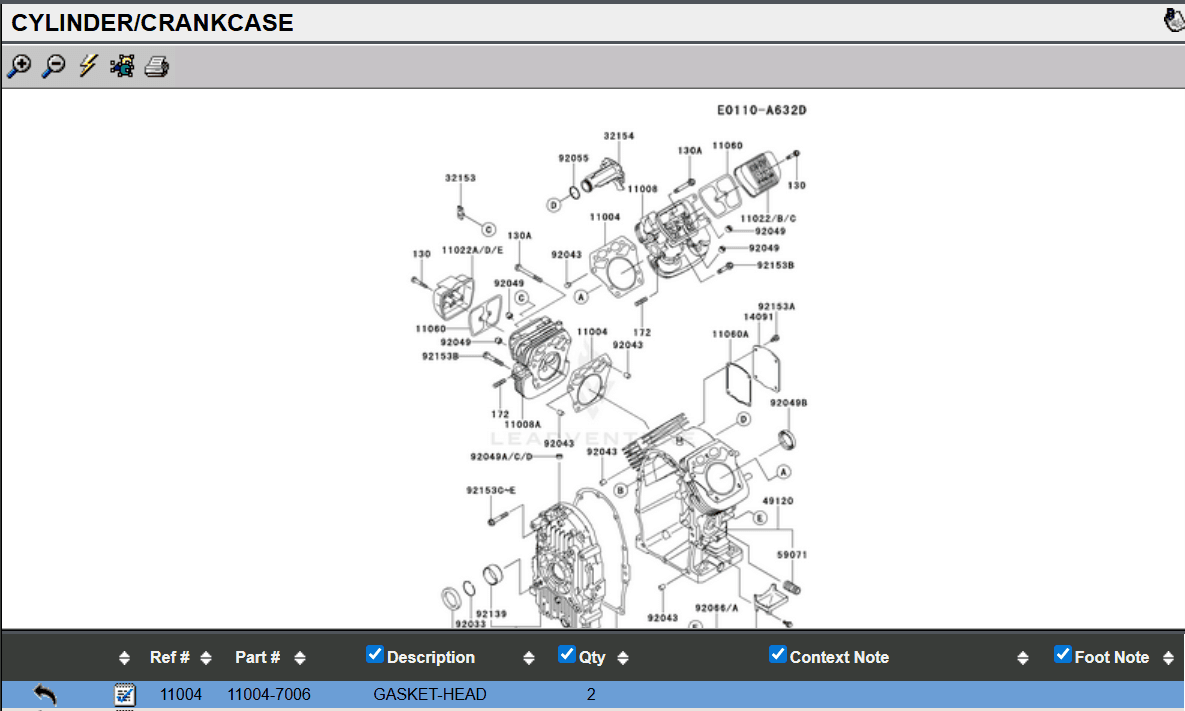Select part number 11004-7006 in the table
Image resolution: width=1185 pixels, height=711 pixels.
click(x=270, y=694)
